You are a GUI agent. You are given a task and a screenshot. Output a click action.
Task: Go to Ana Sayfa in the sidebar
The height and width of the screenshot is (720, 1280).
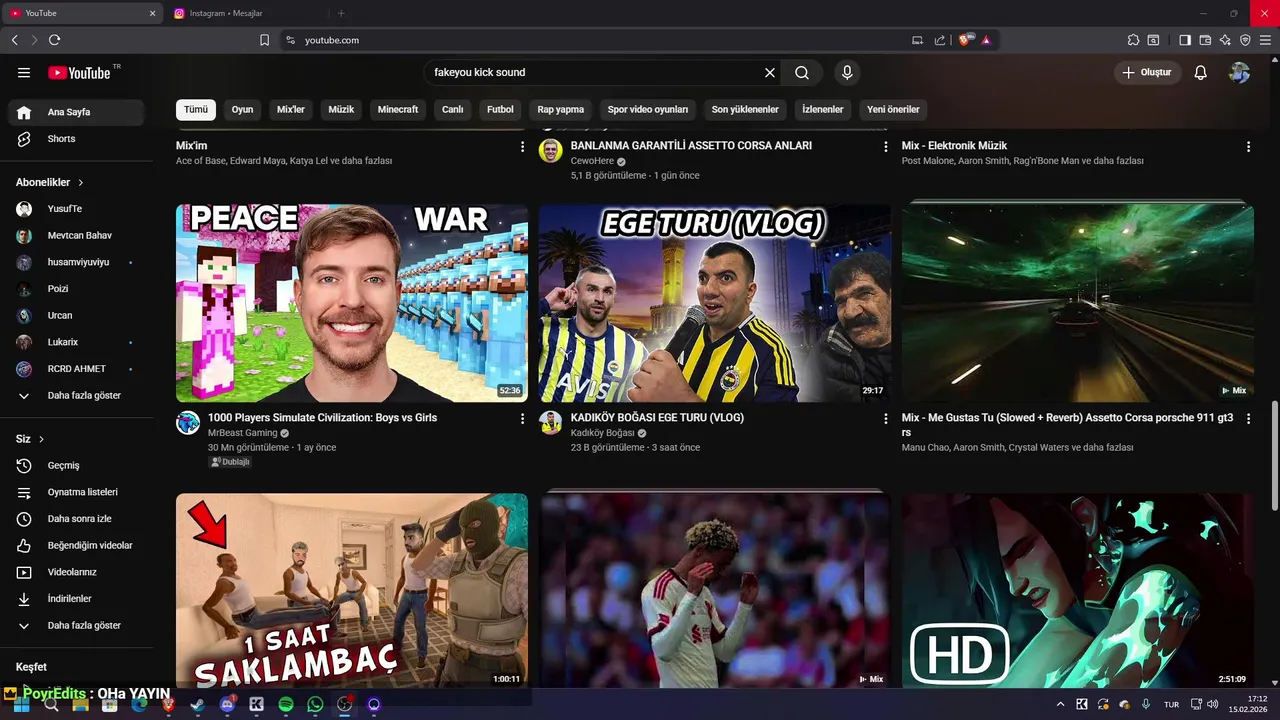tap(77, 112)
